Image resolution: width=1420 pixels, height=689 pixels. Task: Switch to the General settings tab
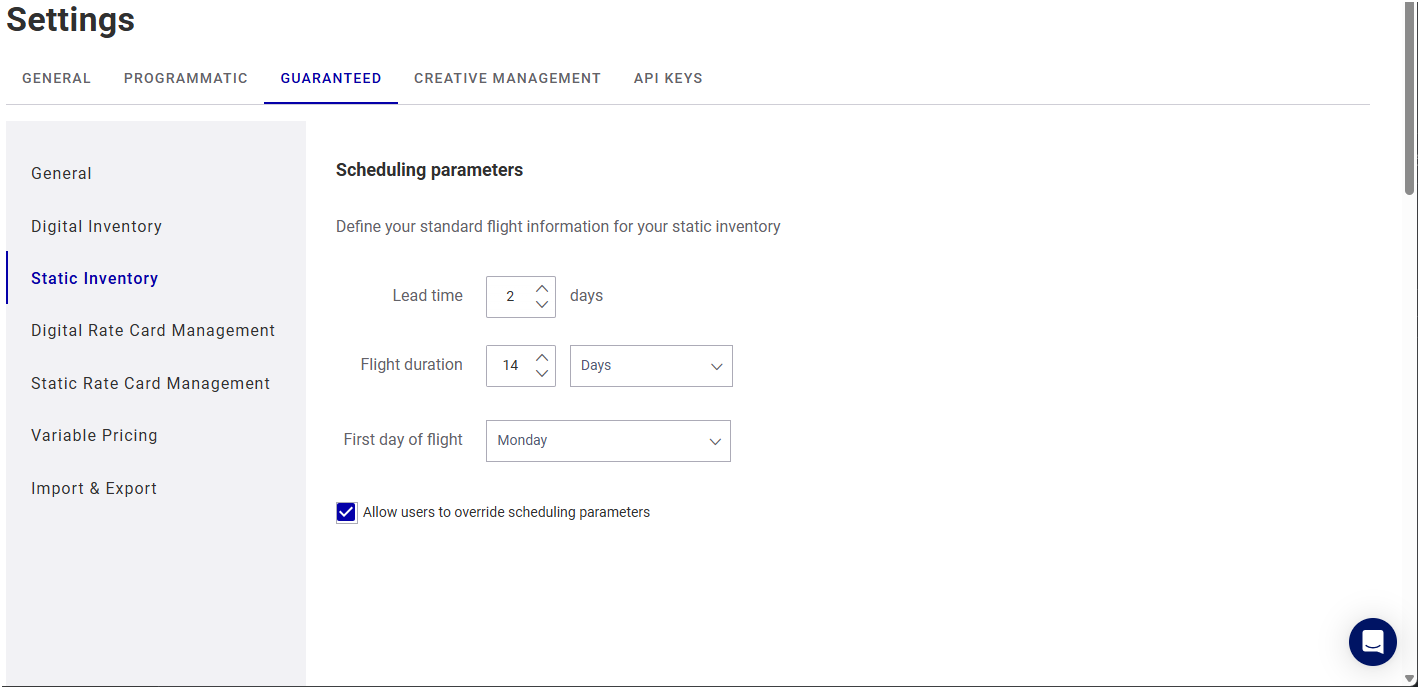56,78
